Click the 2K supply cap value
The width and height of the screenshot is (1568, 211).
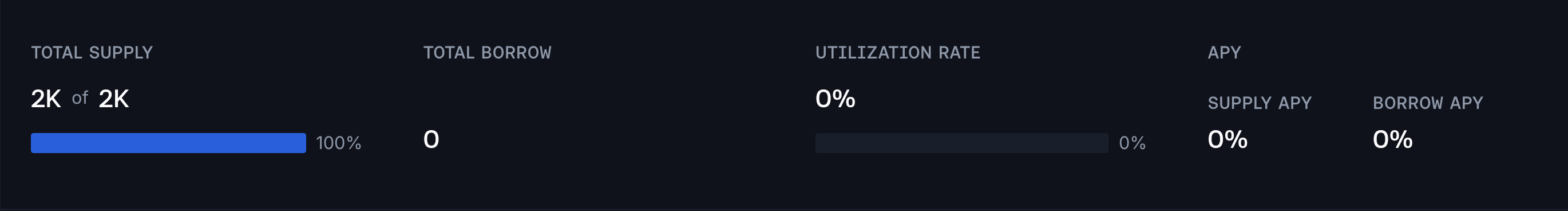pos(114,99)
